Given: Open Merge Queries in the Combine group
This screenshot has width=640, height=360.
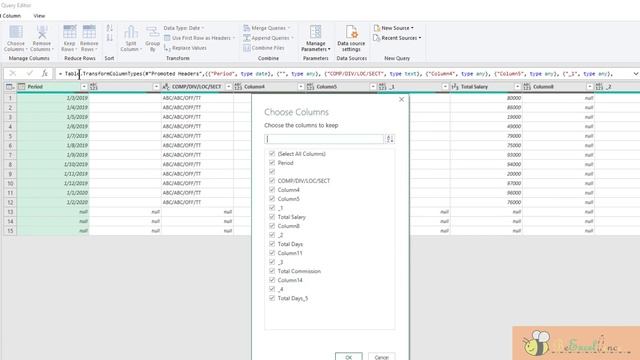Looking at the screenshot, I should pos(267,28).
